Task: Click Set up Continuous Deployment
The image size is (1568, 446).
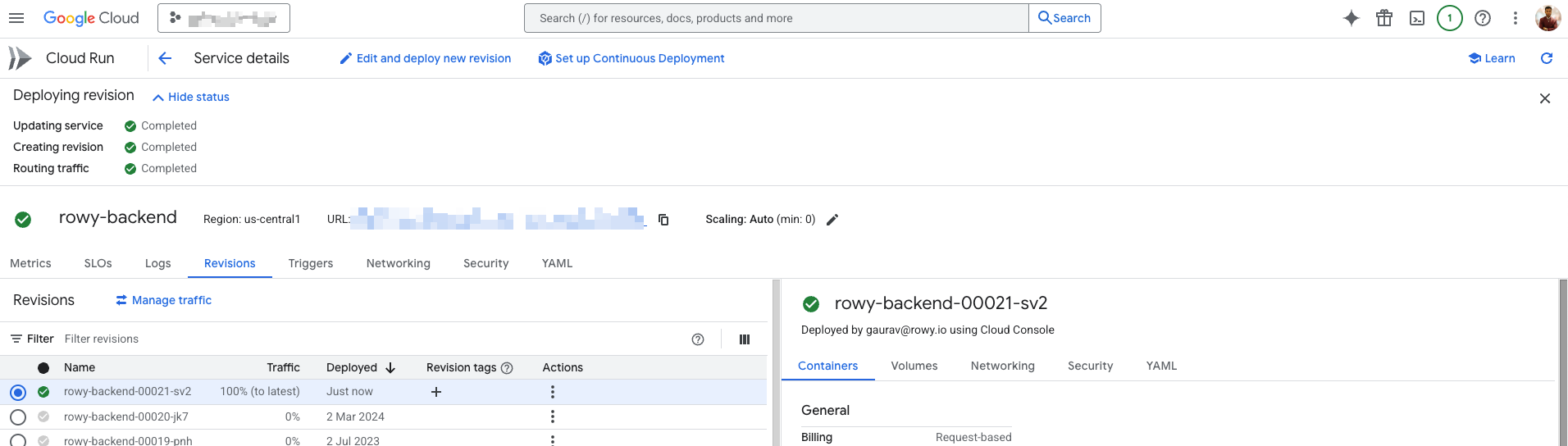Action: 631,58
